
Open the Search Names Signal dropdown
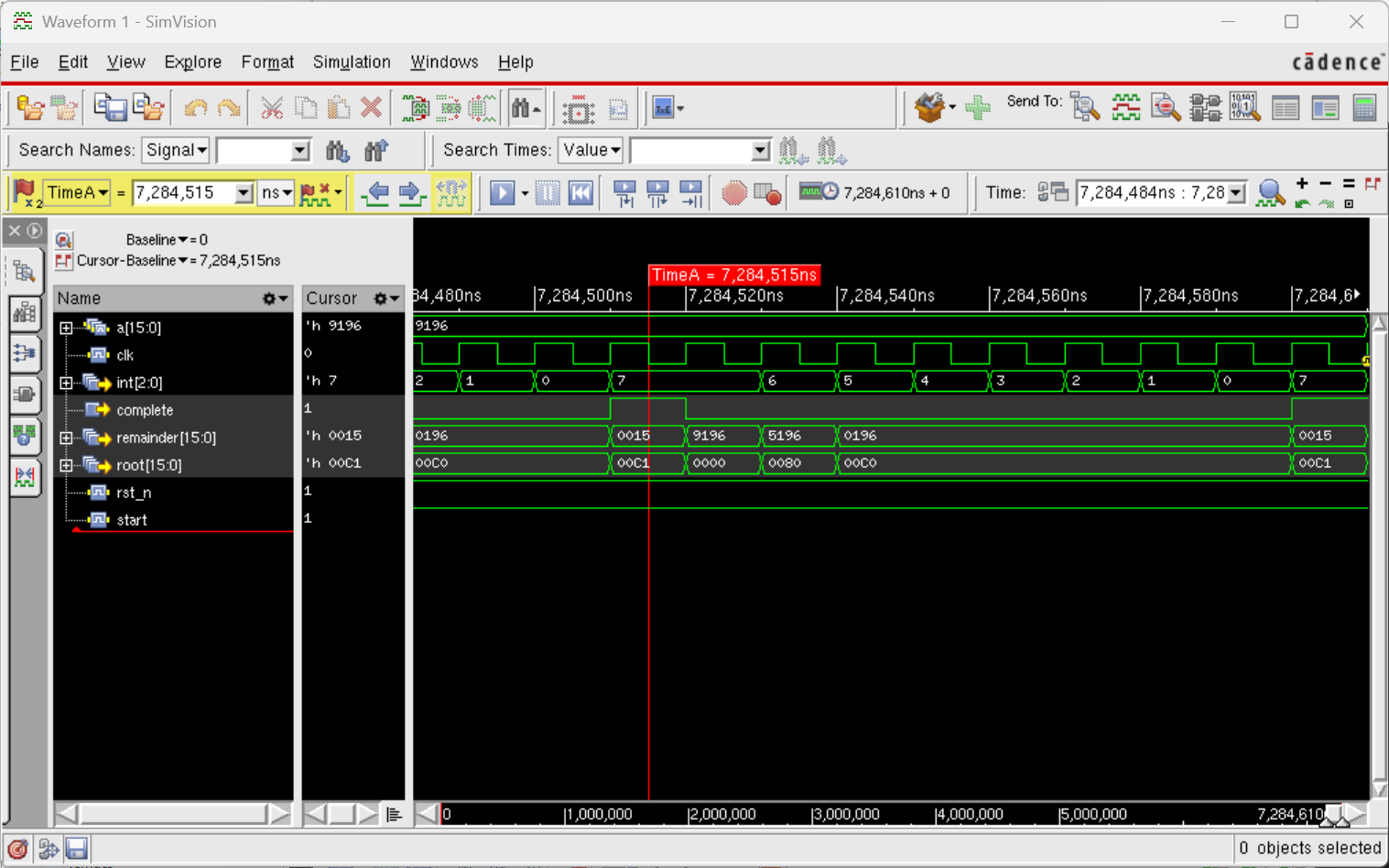click(x=177, y=150)
